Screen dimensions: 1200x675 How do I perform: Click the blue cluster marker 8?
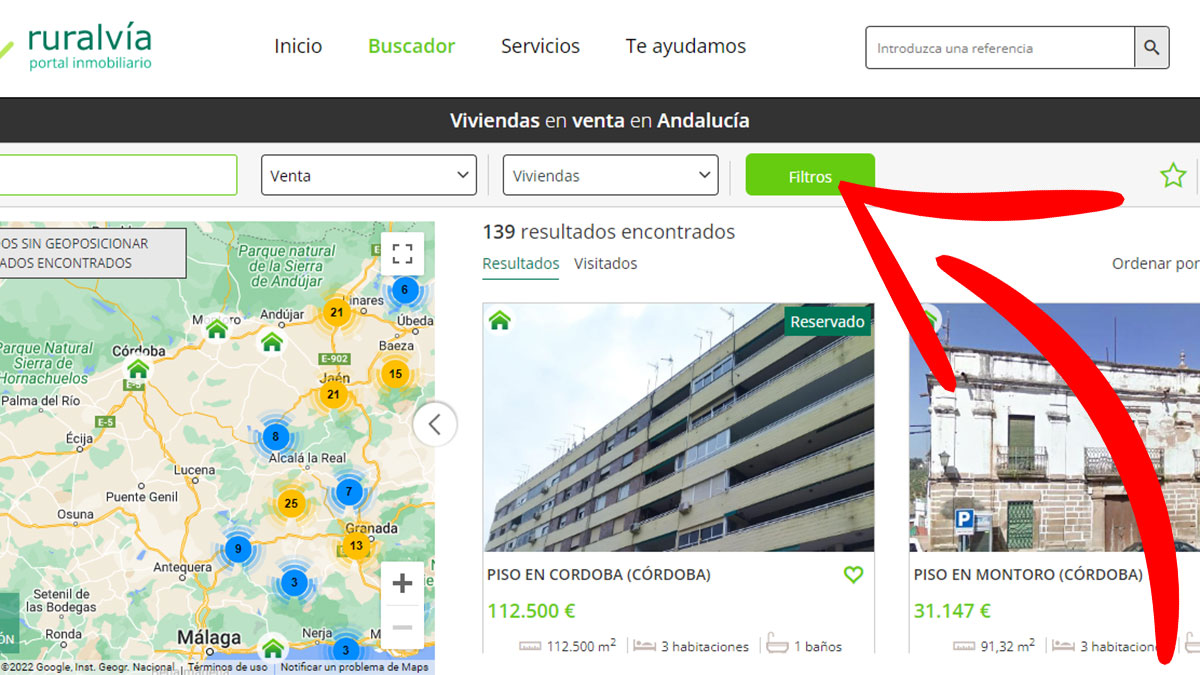[x=275, y=437]
